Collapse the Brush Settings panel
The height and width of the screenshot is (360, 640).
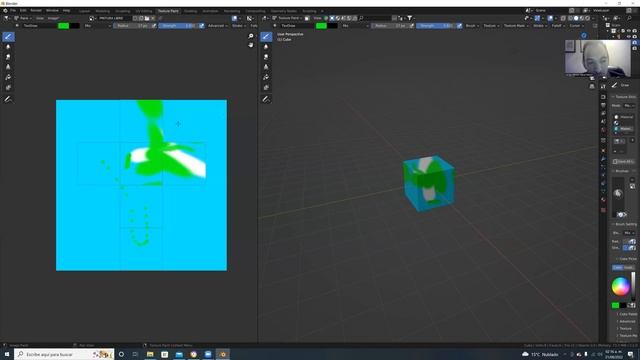[624, 224]
